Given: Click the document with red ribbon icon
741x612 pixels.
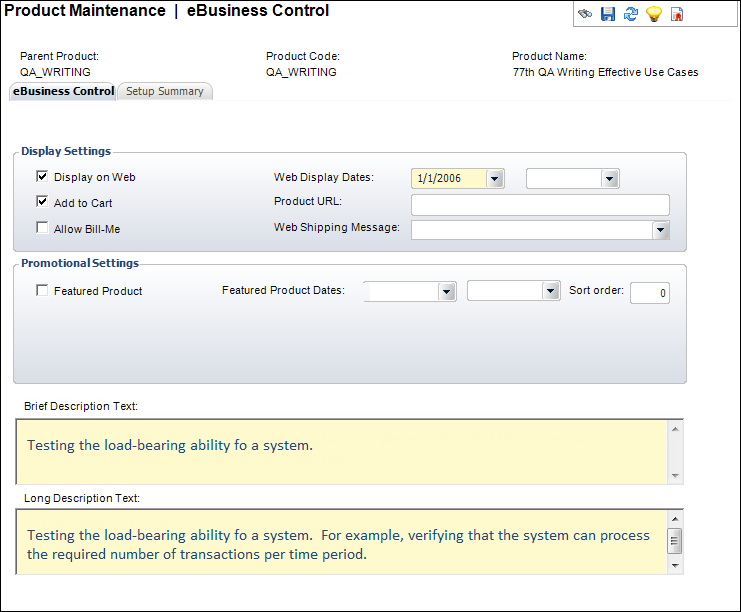Looking at the screenshot, I should [677, 14].
